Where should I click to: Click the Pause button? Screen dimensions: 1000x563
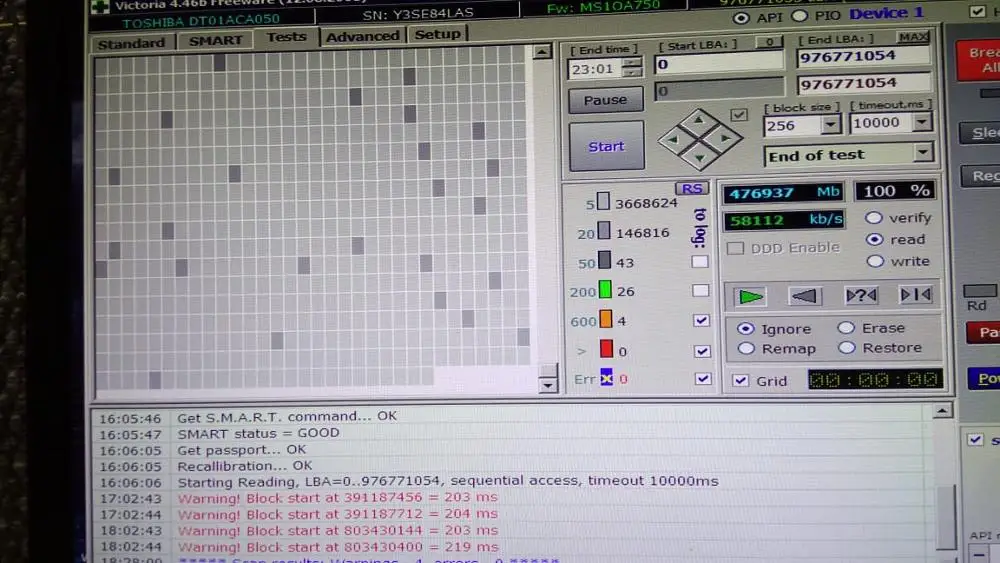(605, 100)
